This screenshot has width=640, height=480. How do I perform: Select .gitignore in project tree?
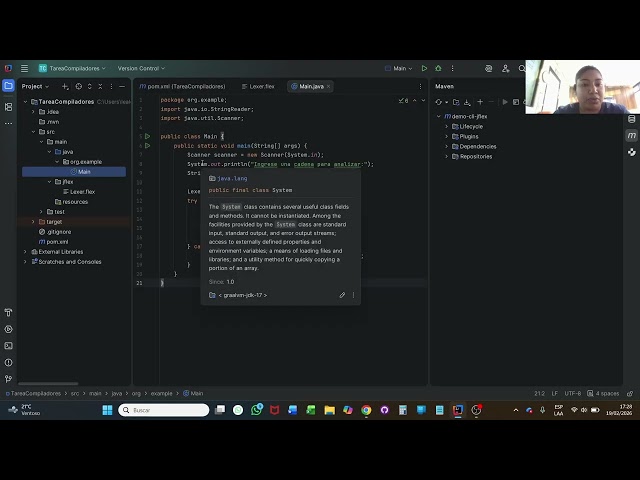point(55,232)
